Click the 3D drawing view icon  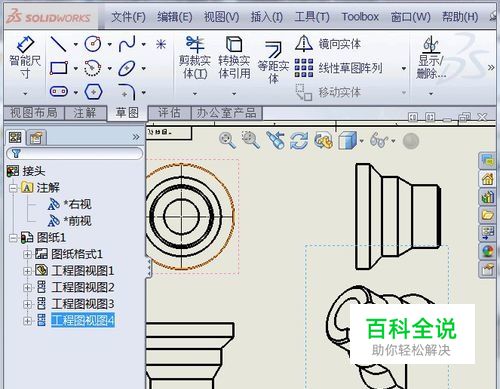[323, 141]
